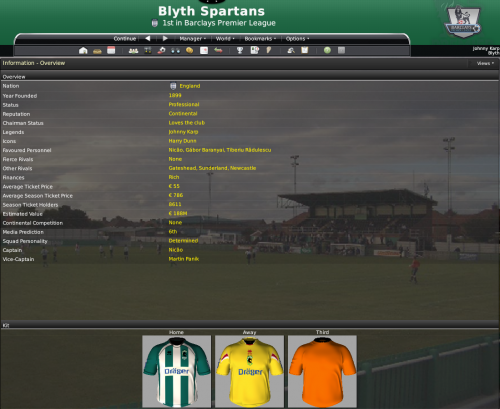Click the Continue button
The width and height of the screenshot is (500, 409).
(x=125, y=39)
